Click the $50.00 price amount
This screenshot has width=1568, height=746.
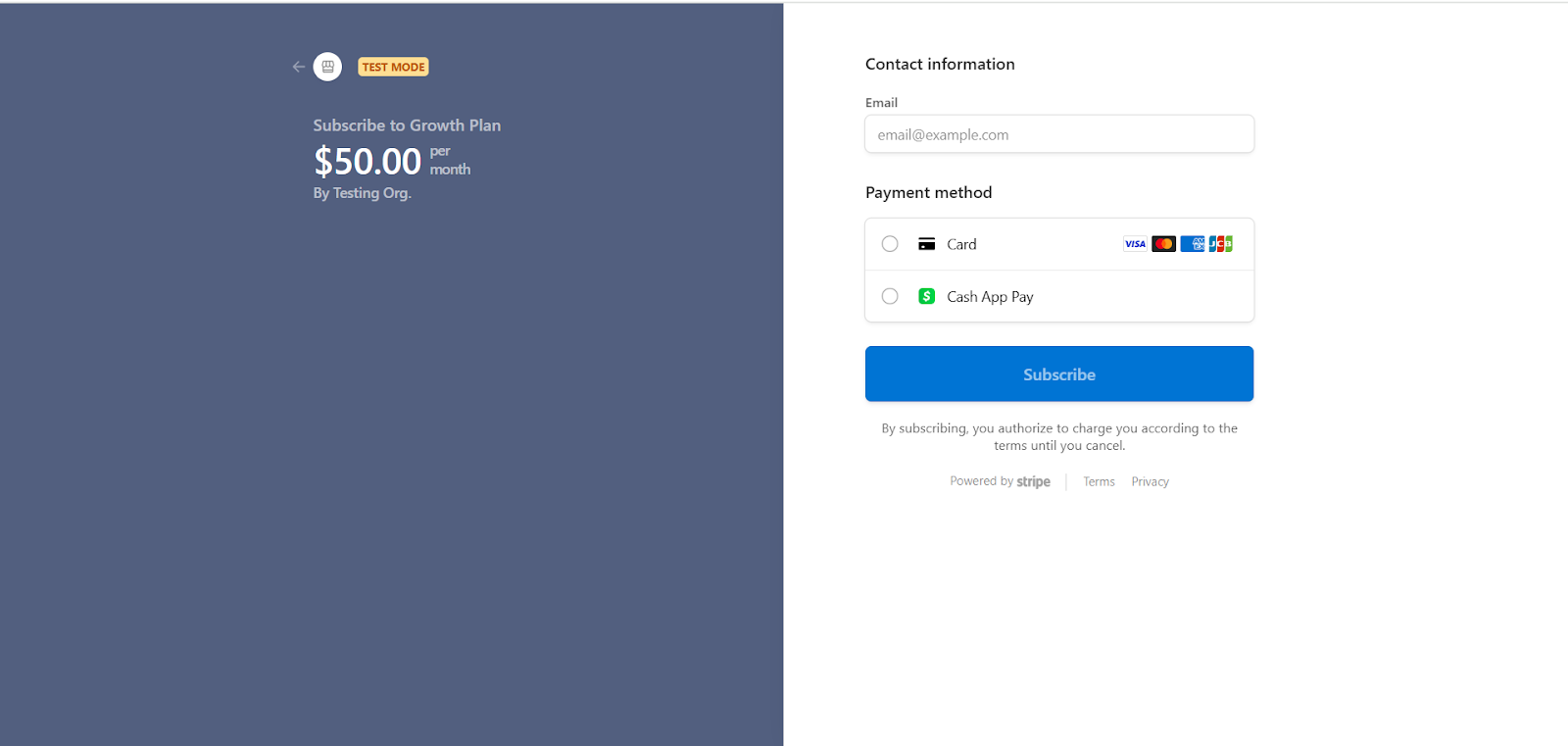click(367, 162)
